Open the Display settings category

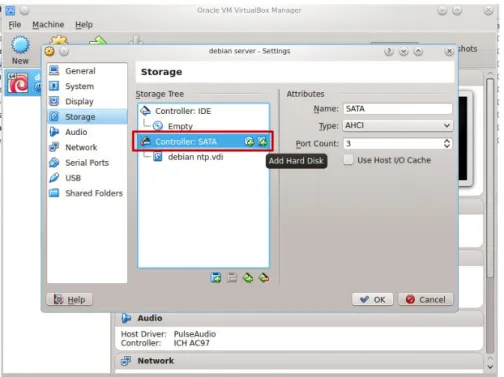87,101
